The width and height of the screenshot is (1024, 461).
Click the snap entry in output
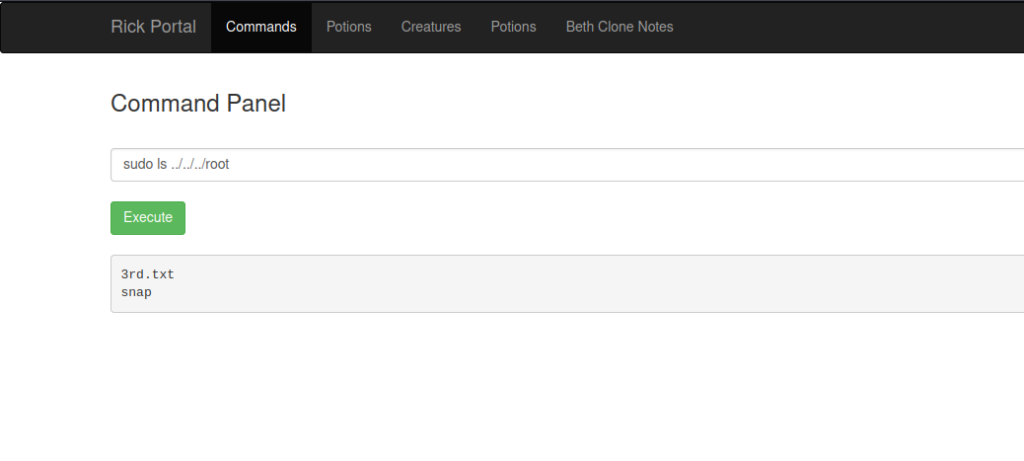tap(136, 292)
